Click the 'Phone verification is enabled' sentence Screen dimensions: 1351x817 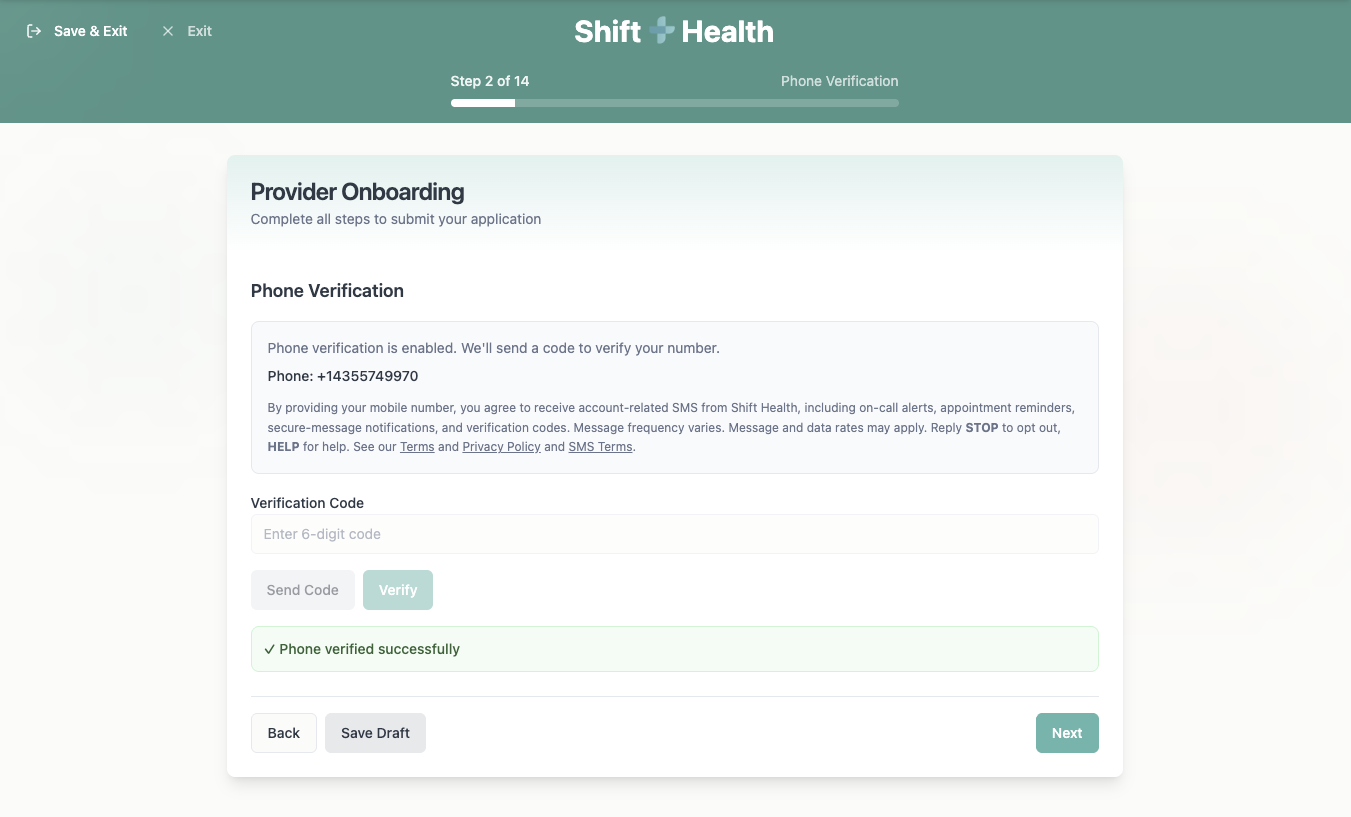494,348
